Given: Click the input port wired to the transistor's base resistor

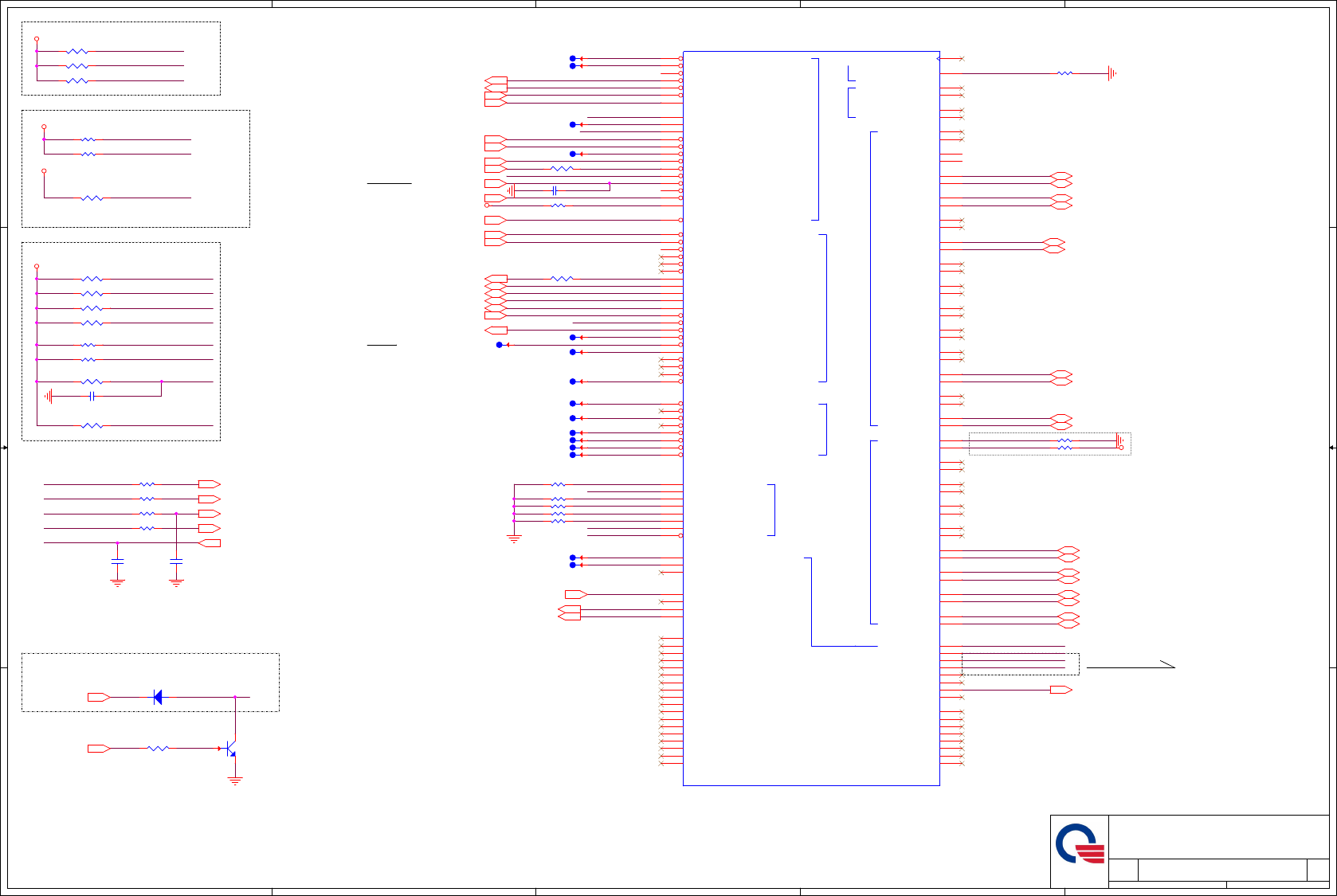Looking at the screenshot, I should tap(99, 749).
